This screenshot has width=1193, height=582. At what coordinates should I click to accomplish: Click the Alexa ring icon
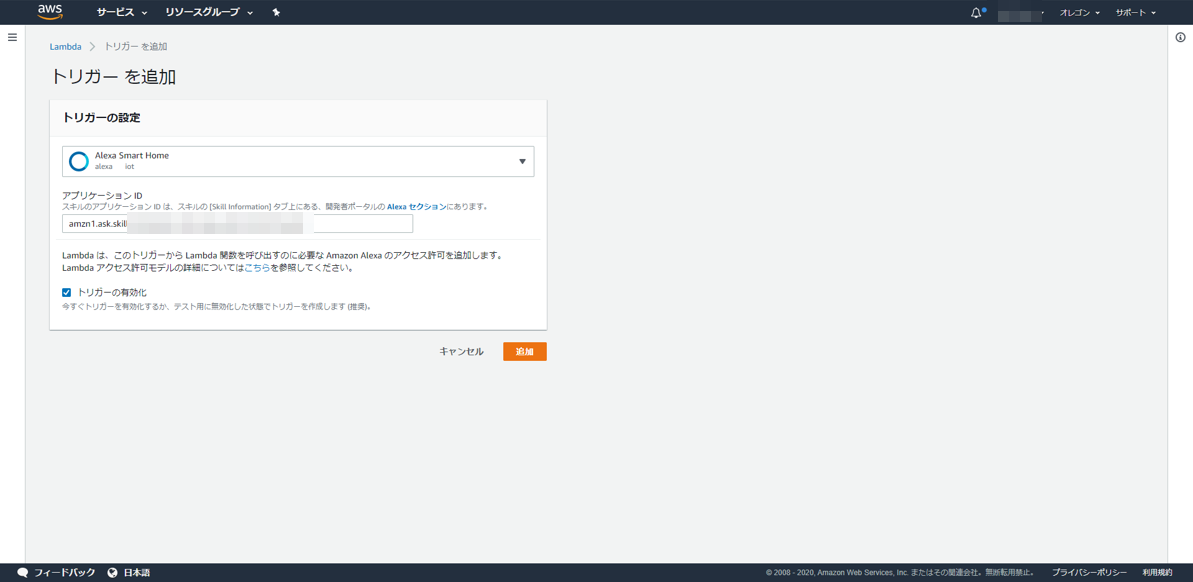(x=79, y=161)
